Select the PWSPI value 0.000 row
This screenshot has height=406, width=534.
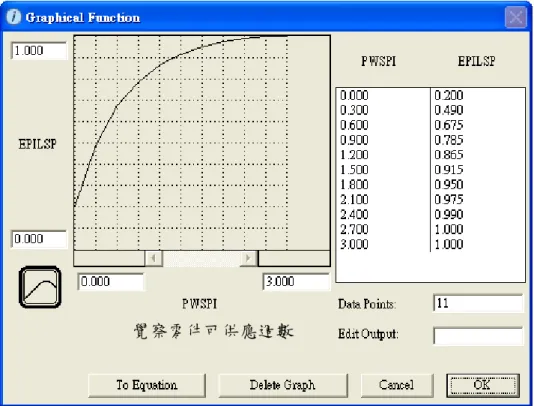(x=354, y=95)
